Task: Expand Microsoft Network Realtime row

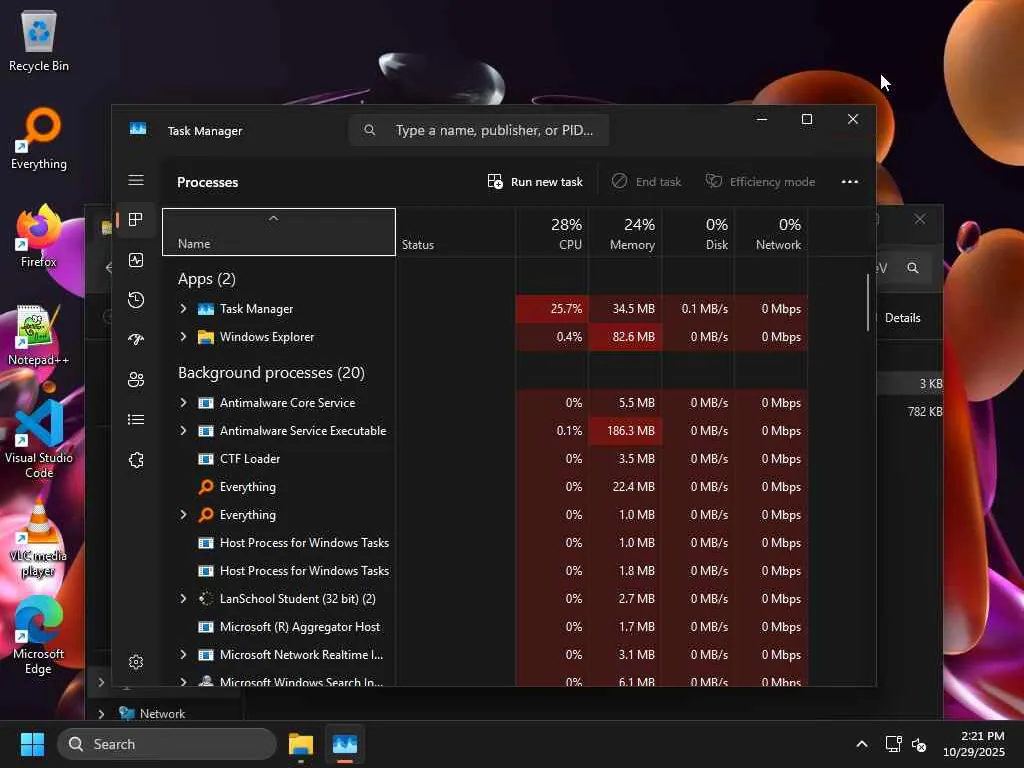Action: coord(184,654)
